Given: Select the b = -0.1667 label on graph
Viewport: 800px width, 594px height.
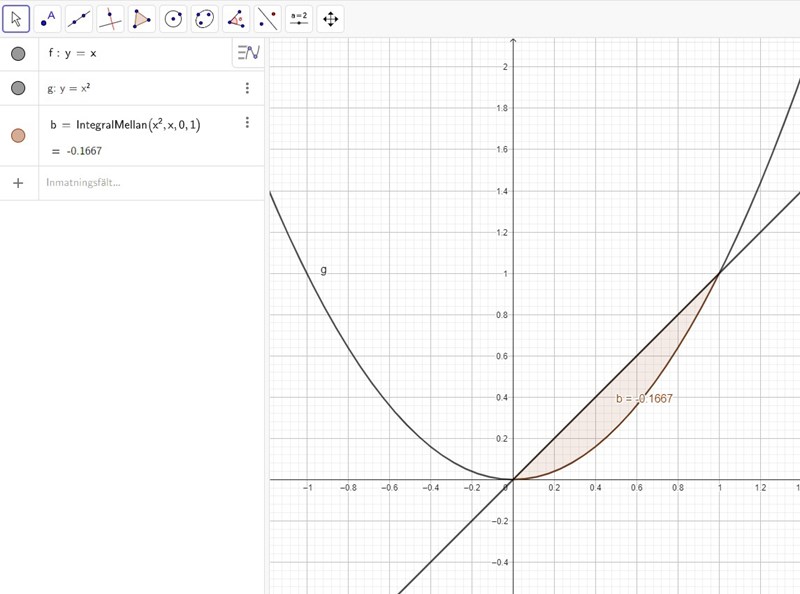Looking at the screenshot, I should [x=644, y=398].
